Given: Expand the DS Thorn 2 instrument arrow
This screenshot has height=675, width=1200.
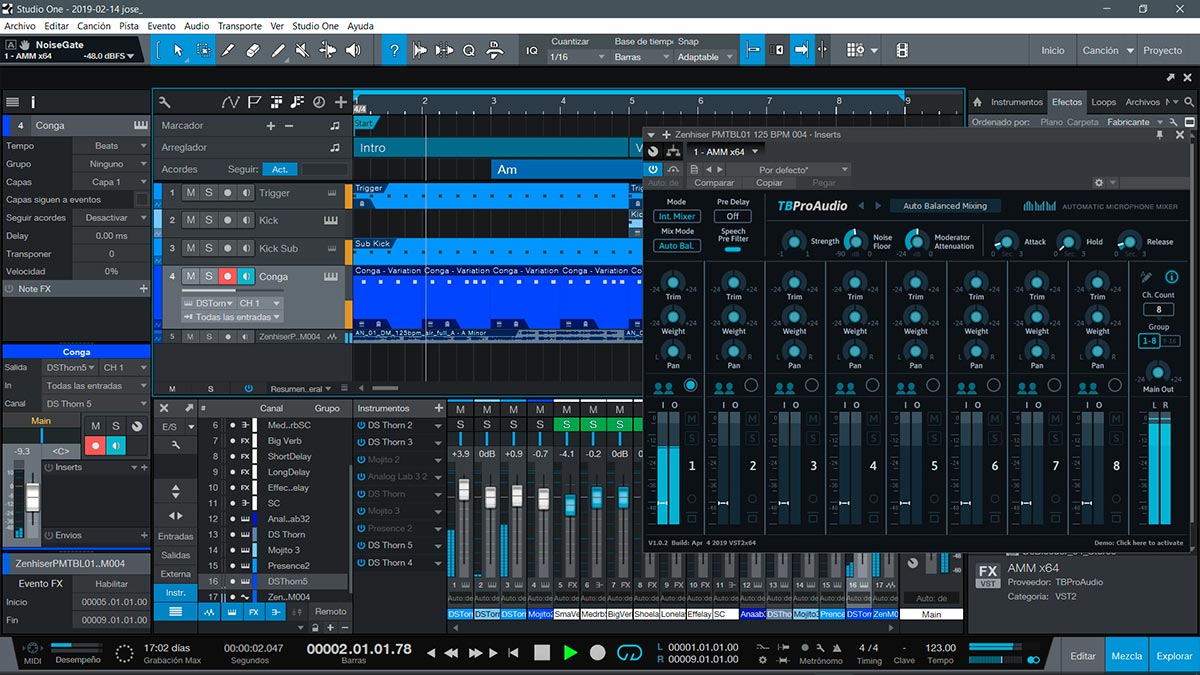Looking at the screenshot, I should point(438,425).
